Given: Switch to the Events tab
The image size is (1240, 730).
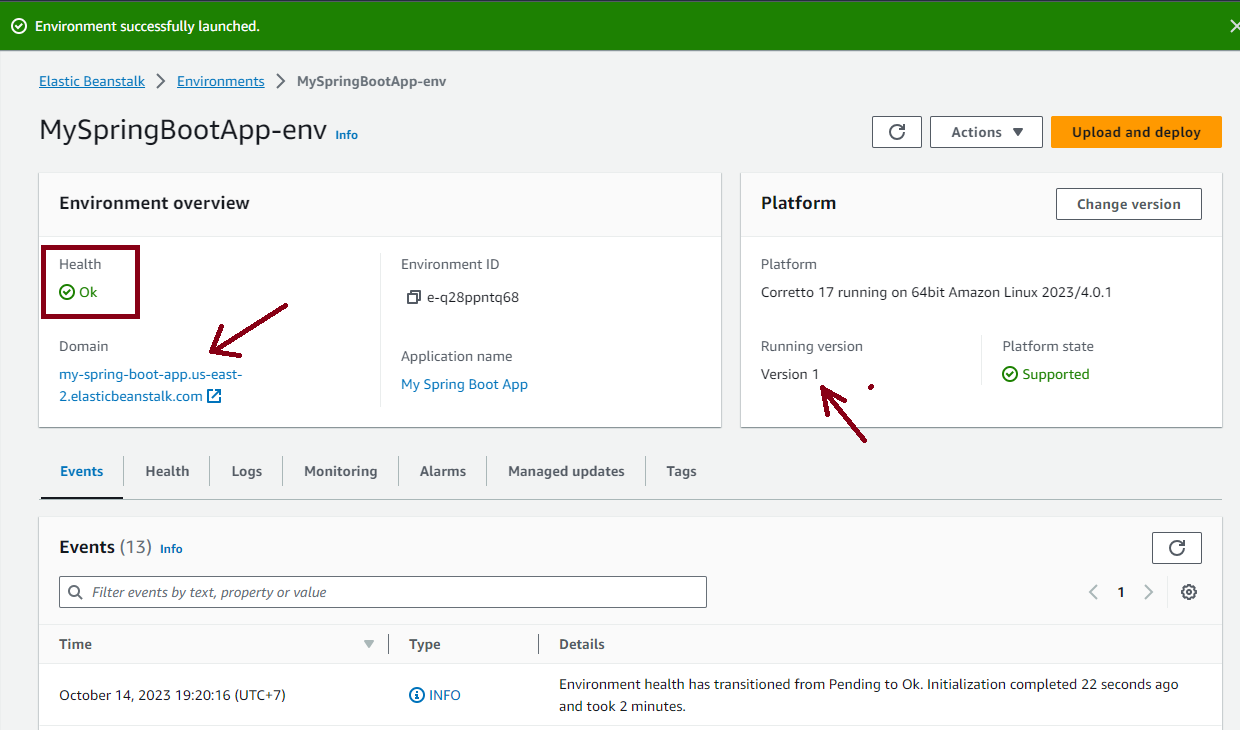Looking at the screenshot, I should point(82,471).
